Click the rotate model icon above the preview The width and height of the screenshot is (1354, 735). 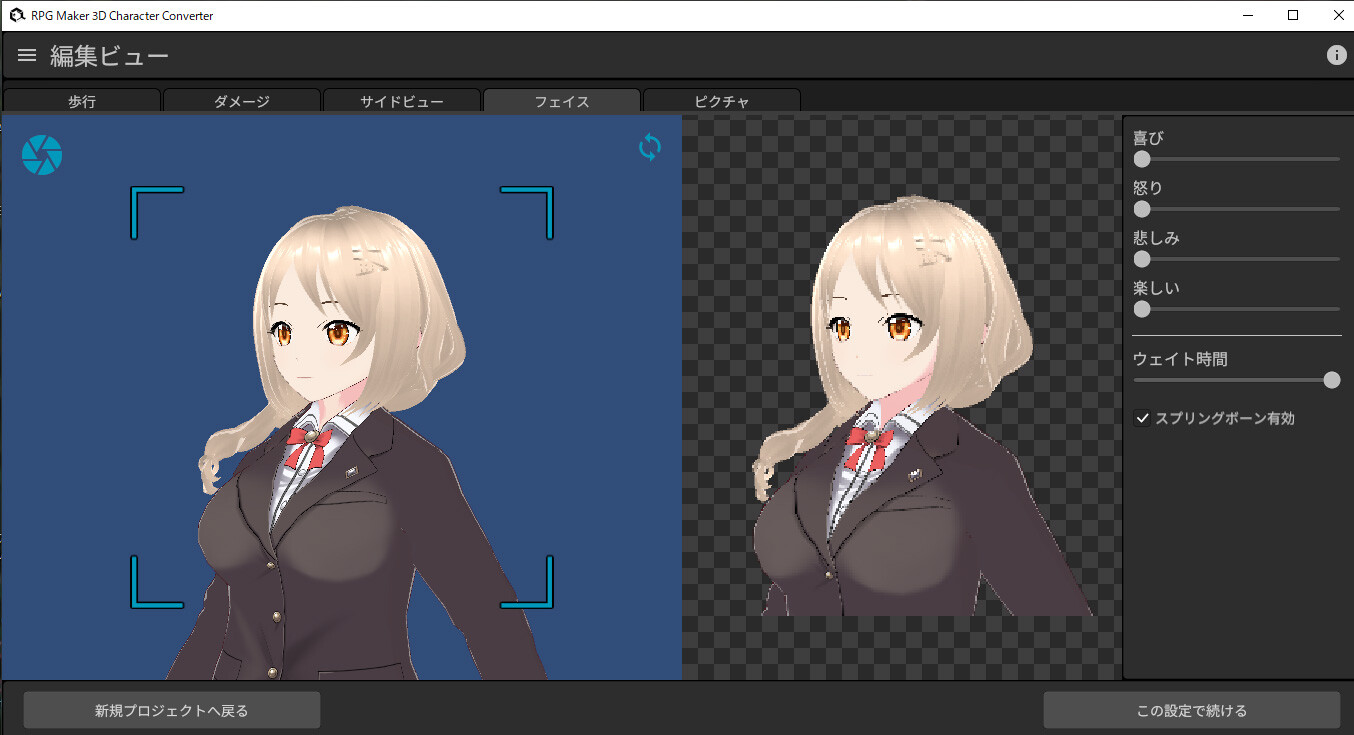click(649, 147)
